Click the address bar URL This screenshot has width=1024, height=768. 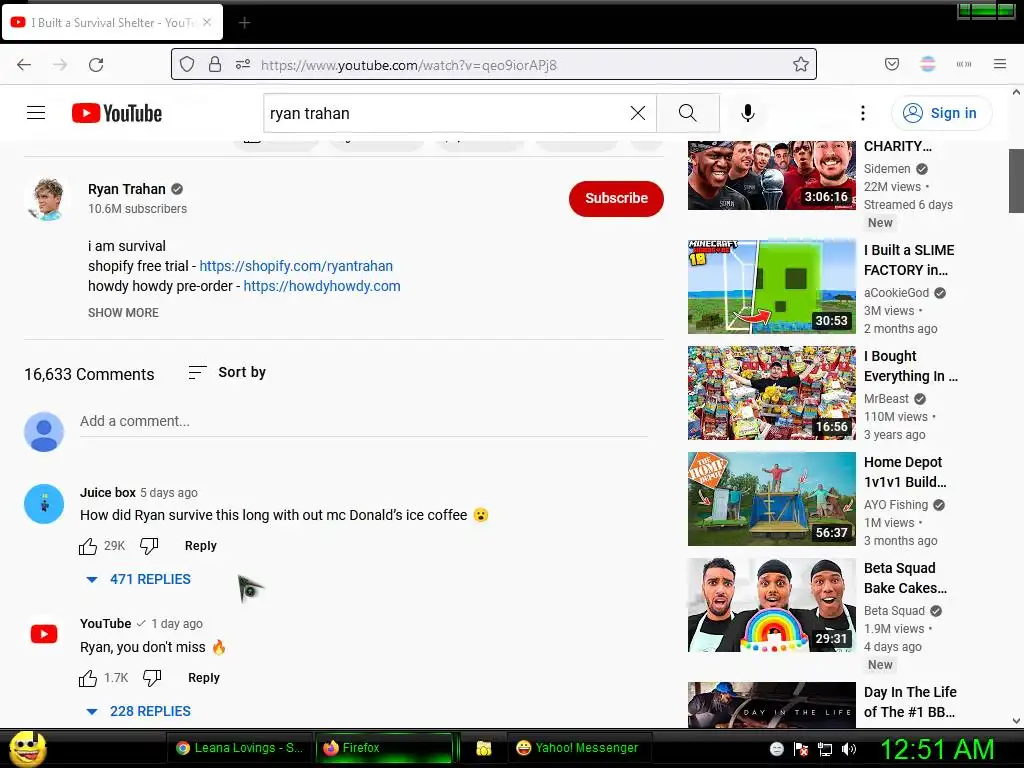point(409,65)
